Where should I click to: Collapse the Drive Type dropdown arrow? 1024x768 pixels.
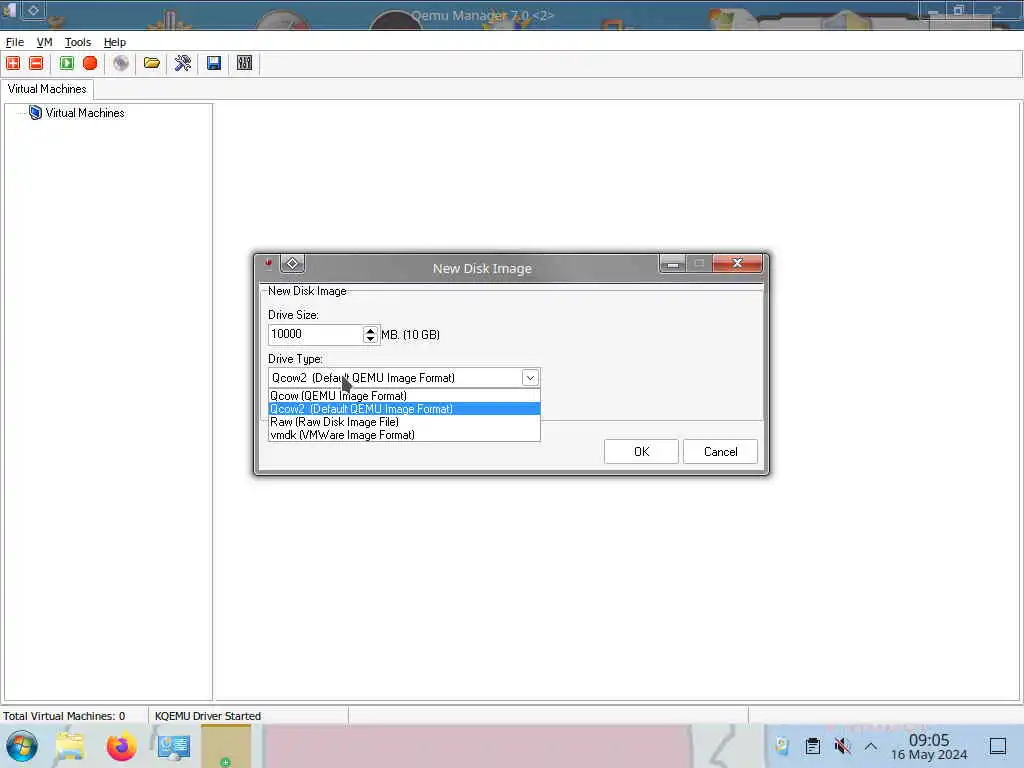tap(530, 377)
